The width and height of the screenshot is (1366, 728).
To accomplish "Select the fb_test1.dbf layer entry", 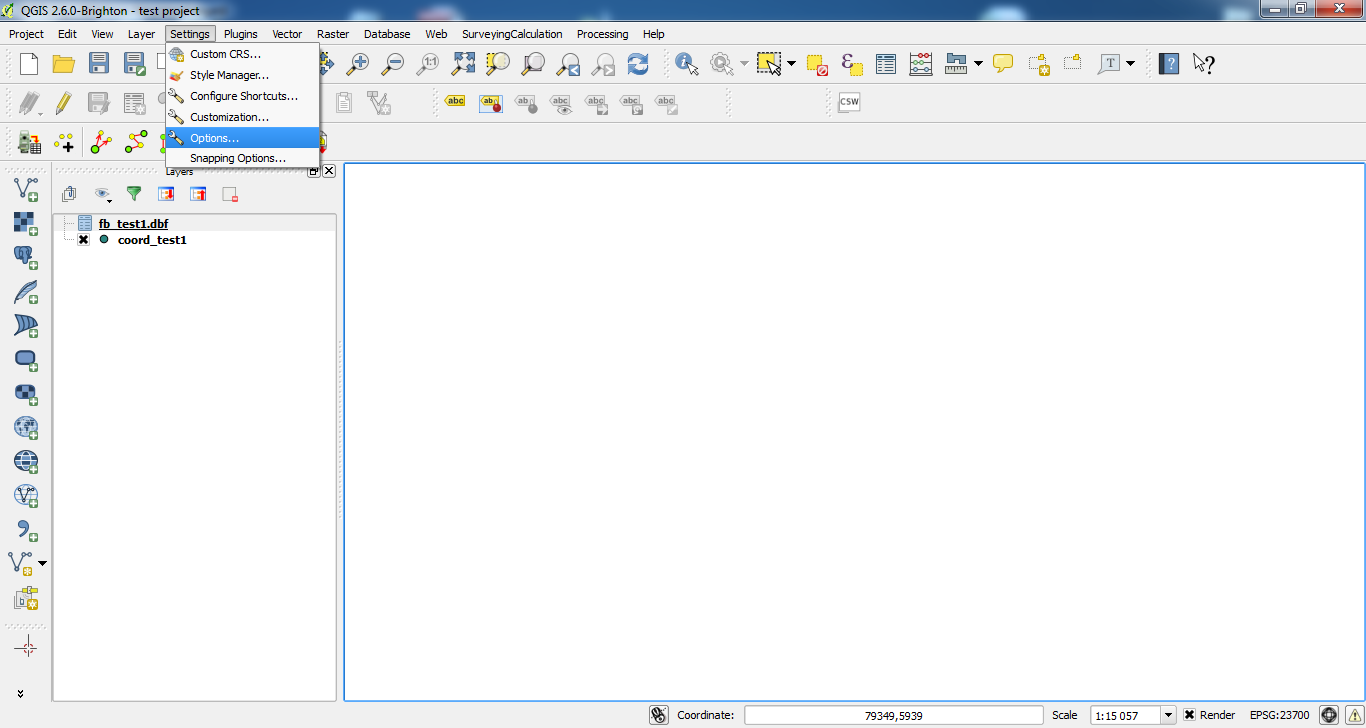I will [133, 224].
